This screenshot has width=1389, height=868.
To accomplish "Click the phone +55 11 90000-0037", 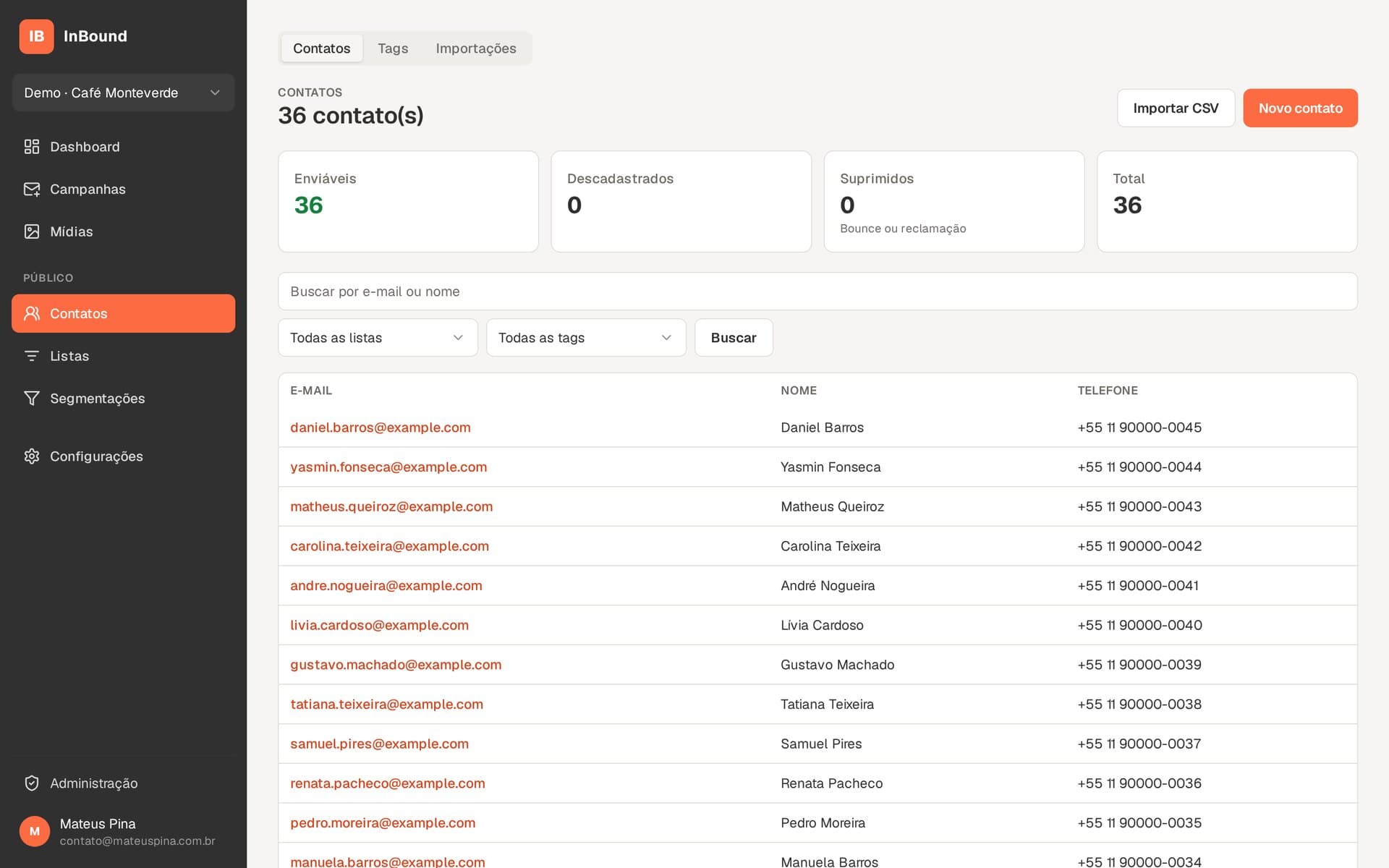I will [1139, 744].
